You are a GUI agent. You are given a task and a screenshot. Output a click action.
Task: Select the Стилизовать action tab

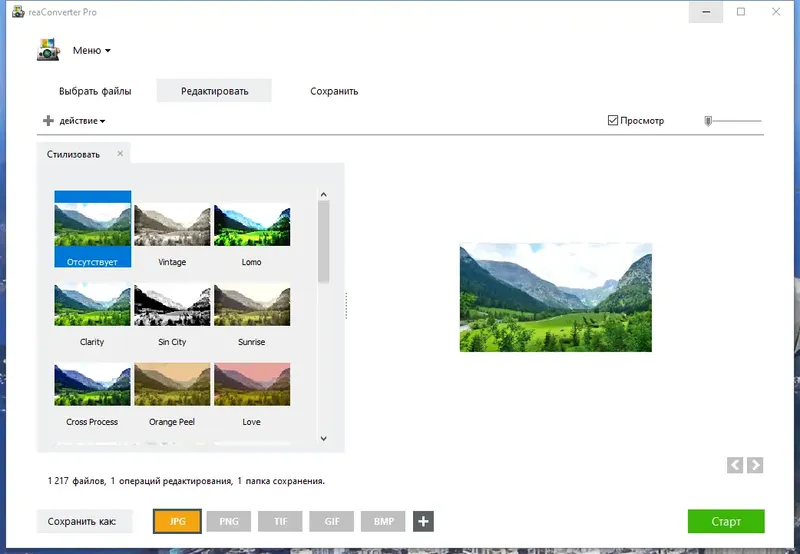(x=73, y=154)
